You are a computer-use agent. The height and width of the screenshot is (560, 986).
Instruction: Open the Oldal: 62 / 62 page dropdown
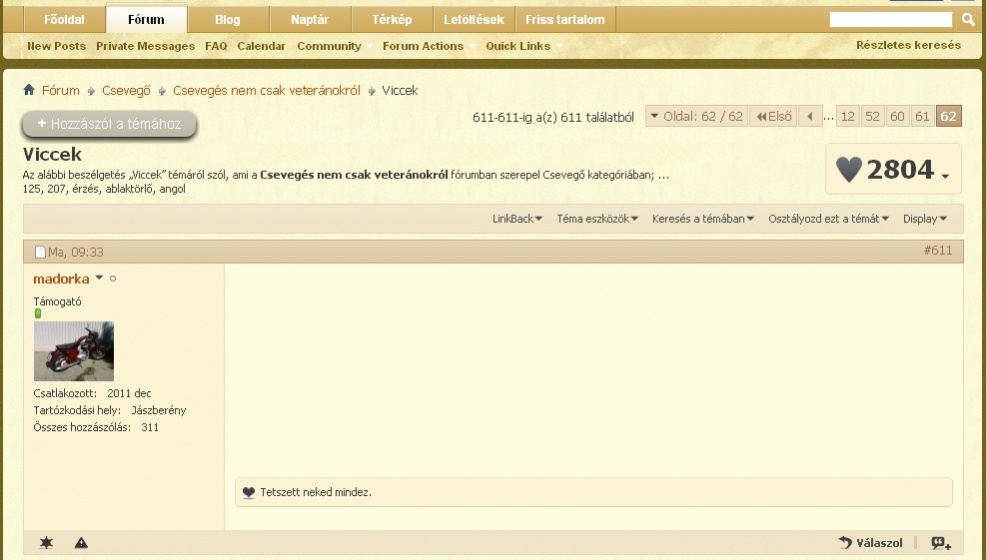point(696,117)
